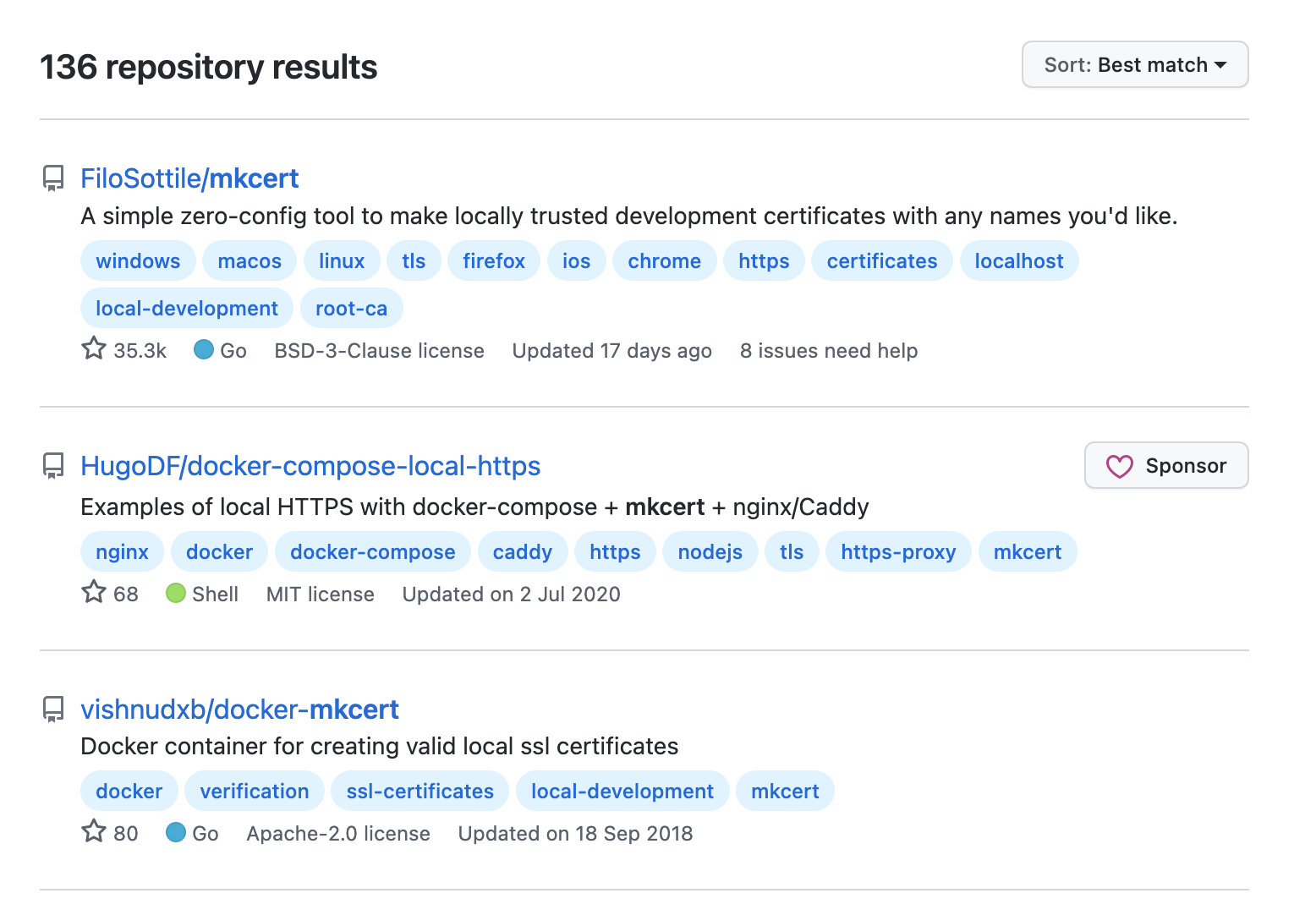The width and height of the screenshot is (1316, 915).
Task: Select the verification topic tag
Action: (254, 792)
